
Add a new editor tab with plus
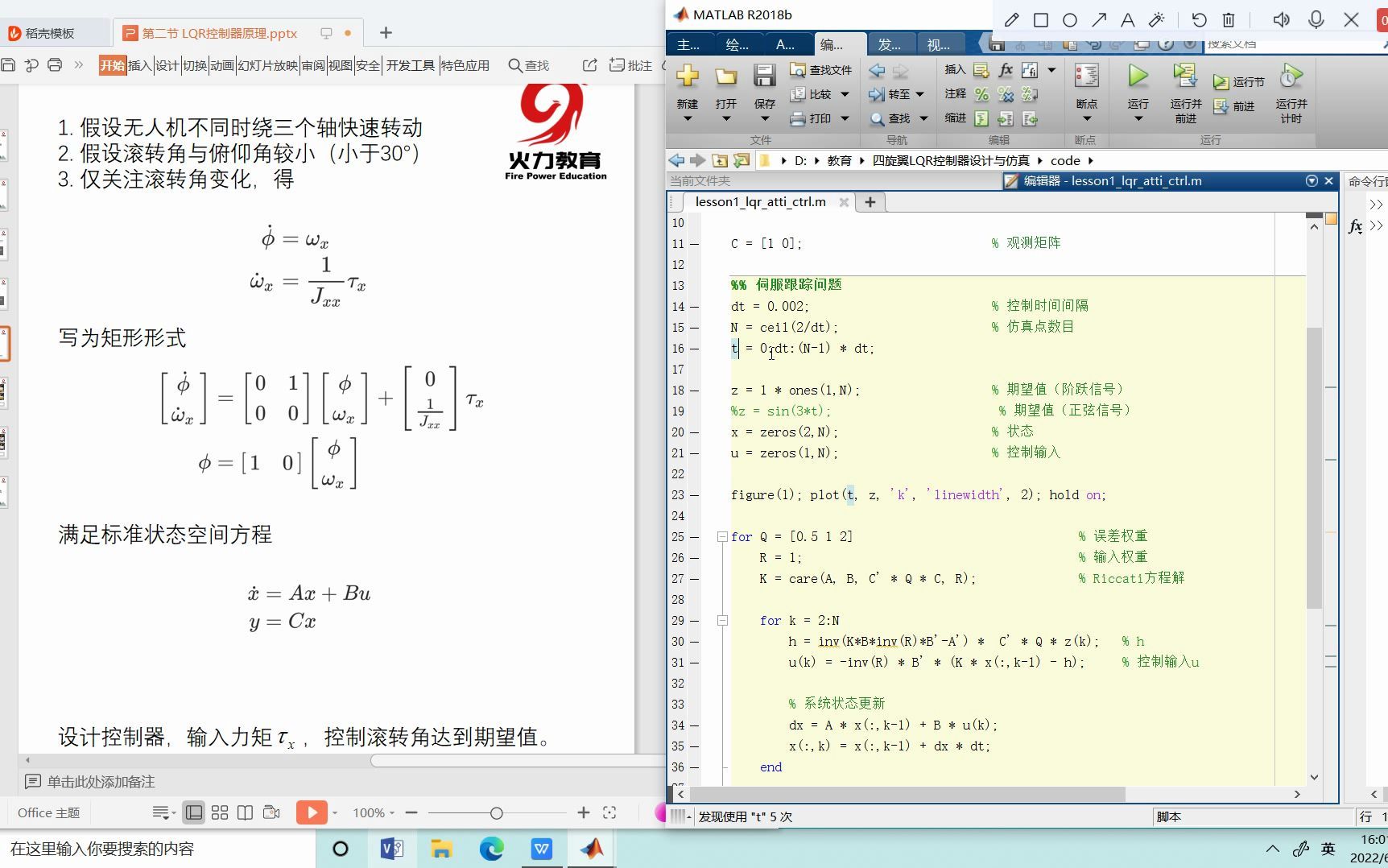pyautogui.click(x=870, y=202)
